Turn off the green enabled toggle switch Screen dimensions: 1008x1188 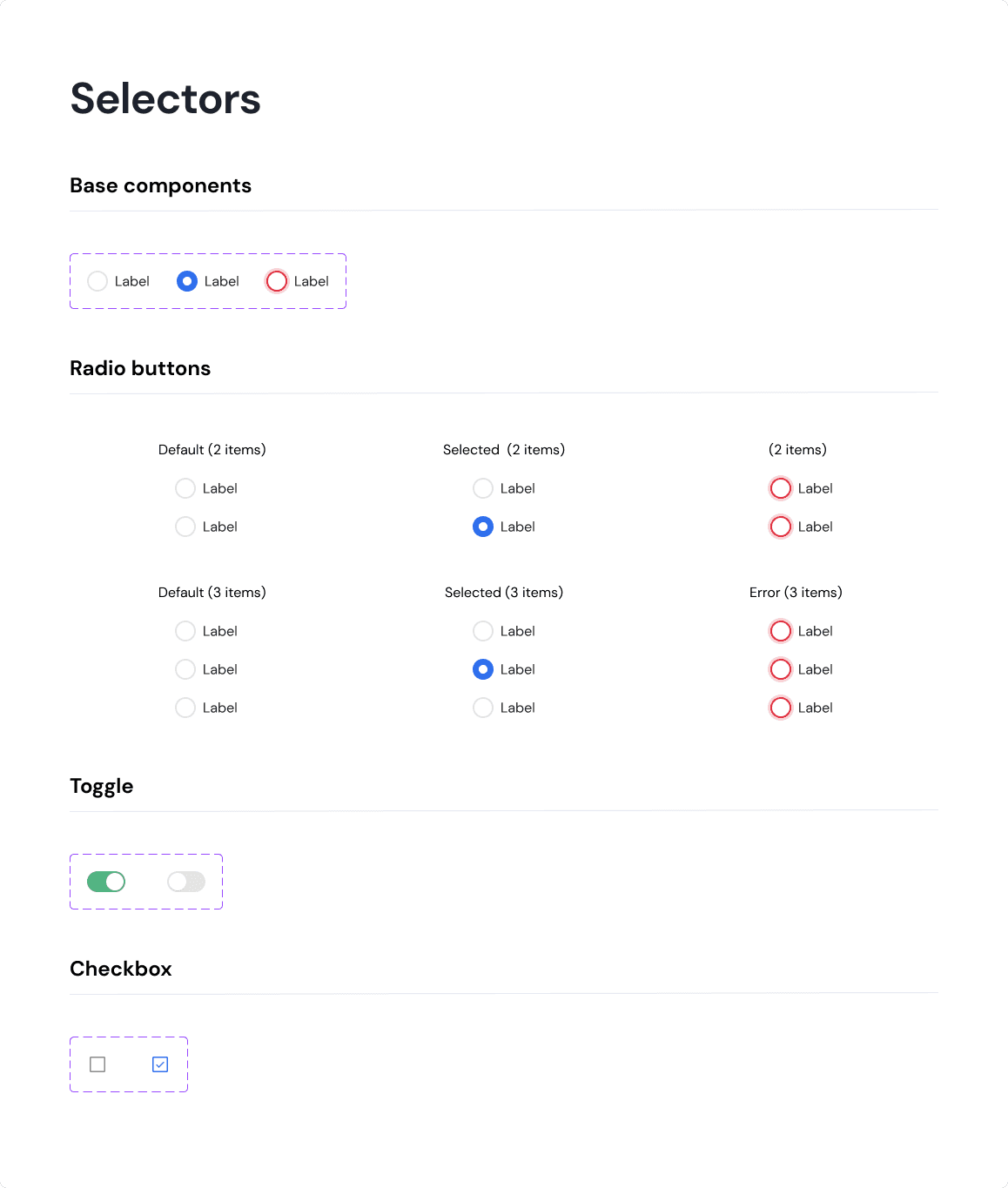point(106,882)
